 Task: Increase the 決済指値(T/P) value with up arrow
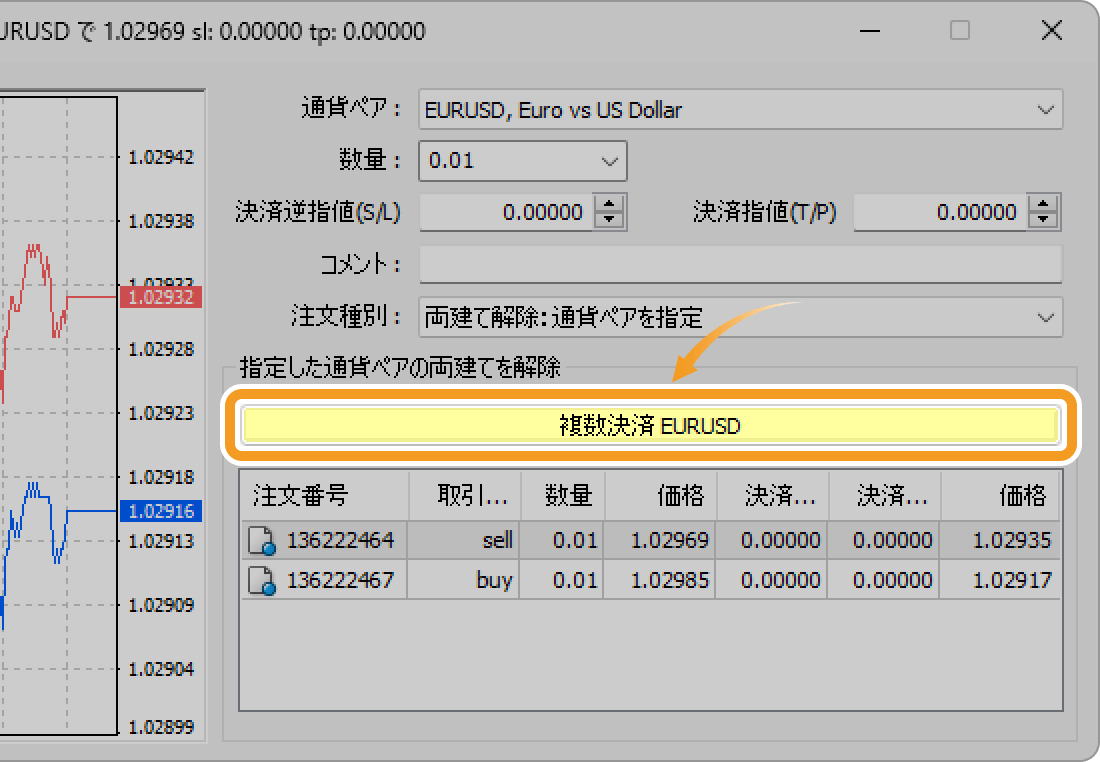click(x=1044, y=204)
